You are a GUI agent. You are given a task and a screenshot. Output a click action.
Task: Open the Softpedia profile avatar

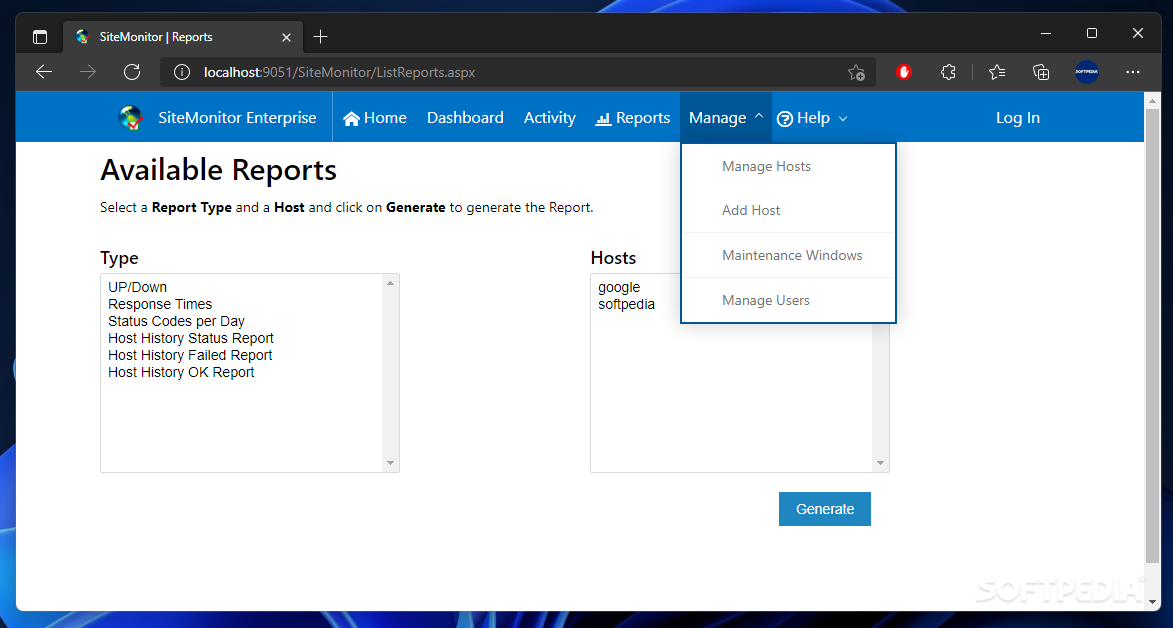point(1086,73)
